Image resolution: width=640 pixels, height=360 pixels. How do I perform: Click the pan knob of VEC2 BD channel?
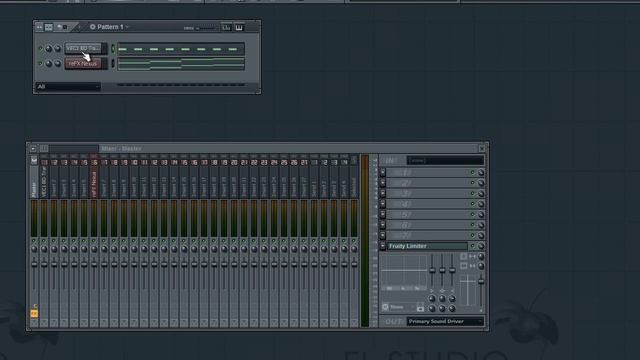point(49,49)
